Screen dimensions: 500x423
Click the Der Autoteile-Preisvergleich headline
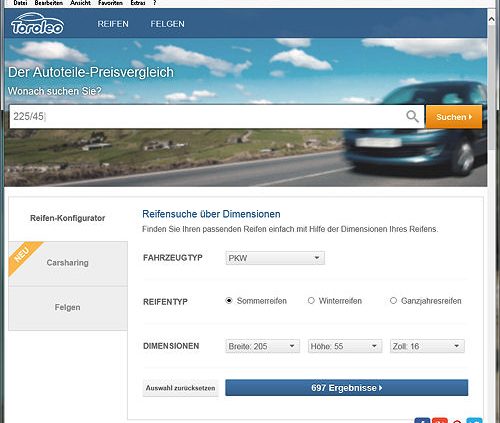point(91,72)
